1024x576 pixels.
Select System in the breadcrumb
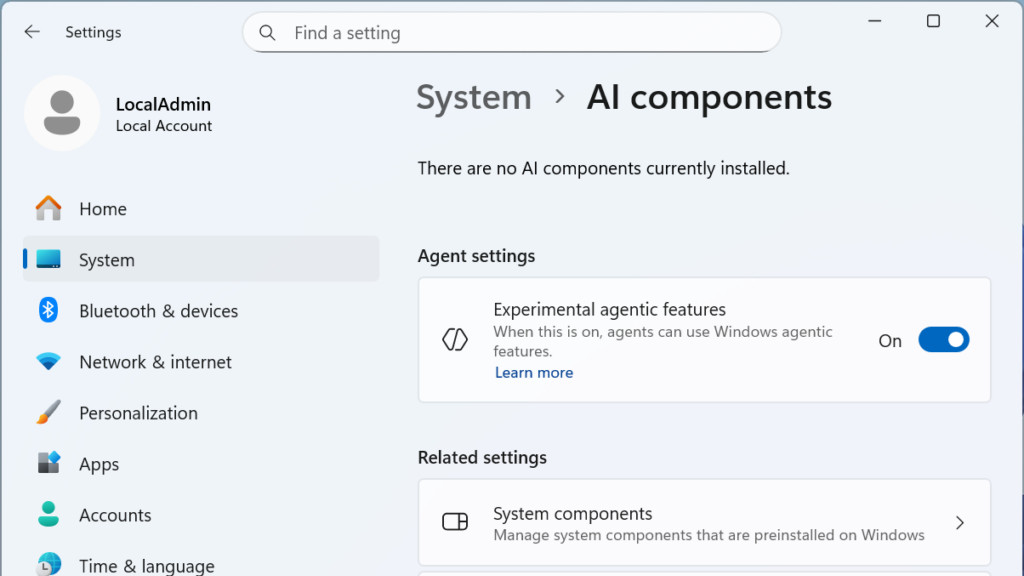click(473, 97)
